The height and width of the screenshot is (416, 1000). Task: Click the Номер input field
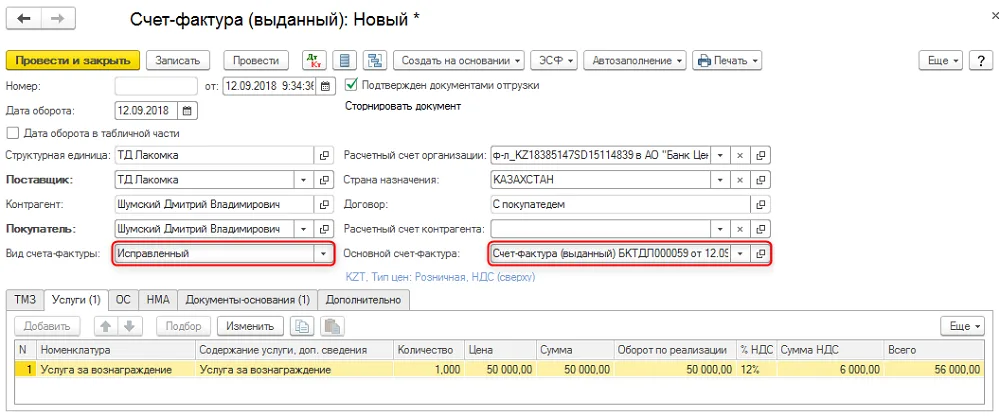[x=156, y=85]
